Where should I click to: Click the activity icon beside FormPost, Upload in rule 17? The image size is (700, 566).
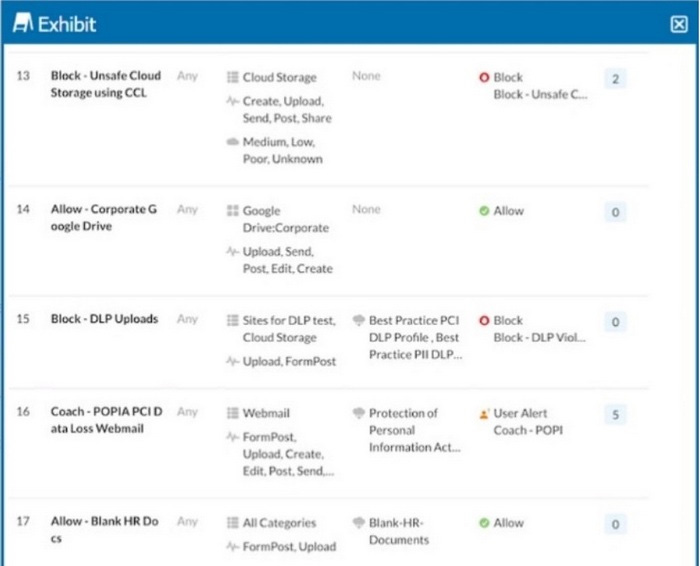(233, 546)
